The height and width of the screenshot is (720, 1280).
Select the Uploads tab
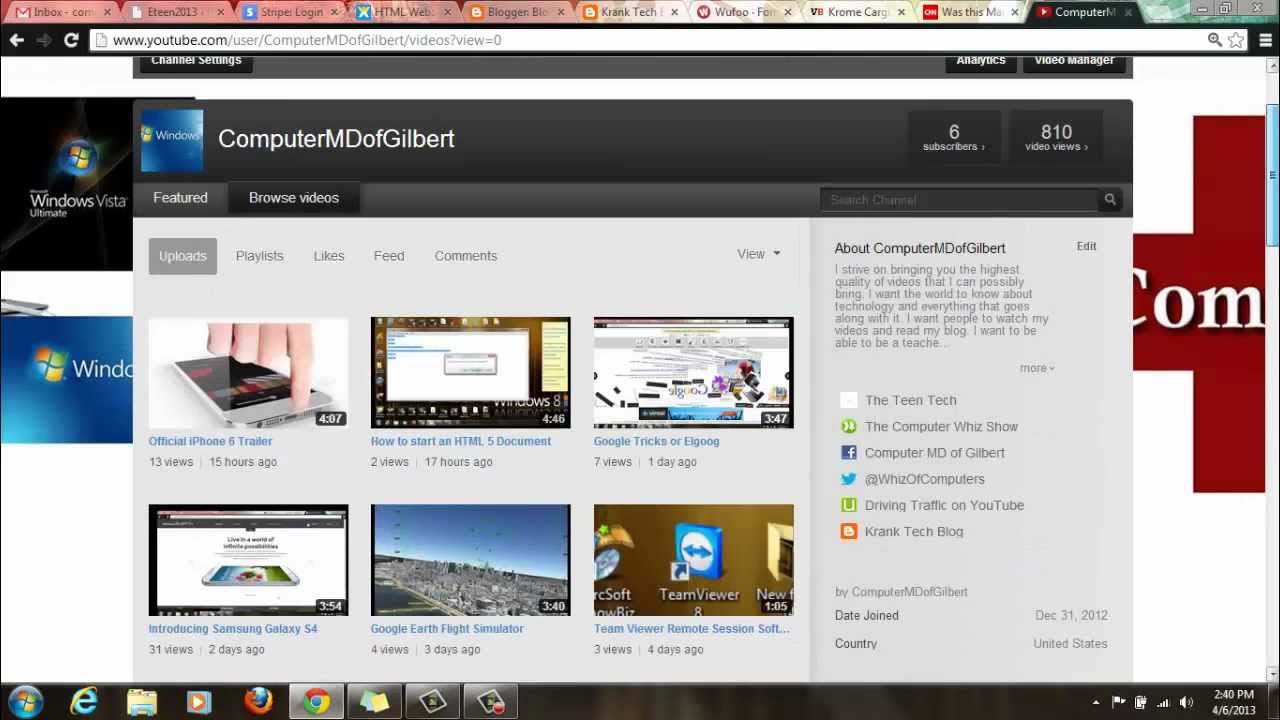pyautogui.click(x=182, y=256)
